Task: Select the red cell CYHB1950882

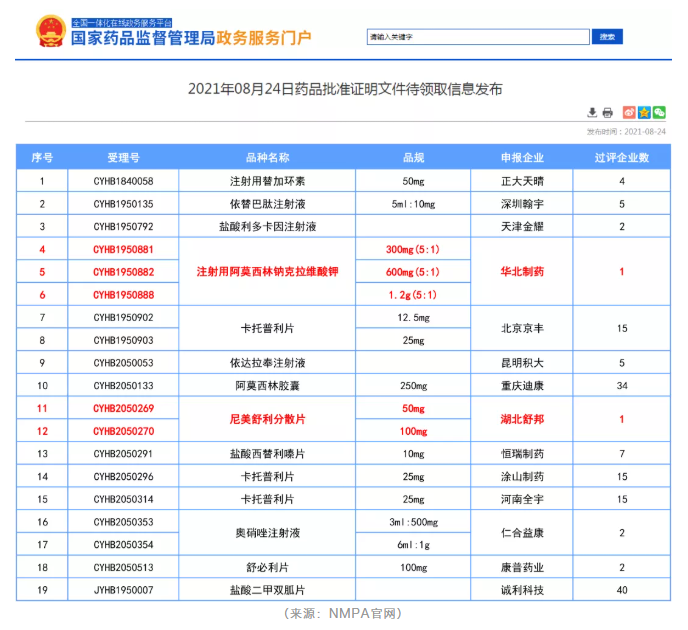Action: click(x=123, y=272)
